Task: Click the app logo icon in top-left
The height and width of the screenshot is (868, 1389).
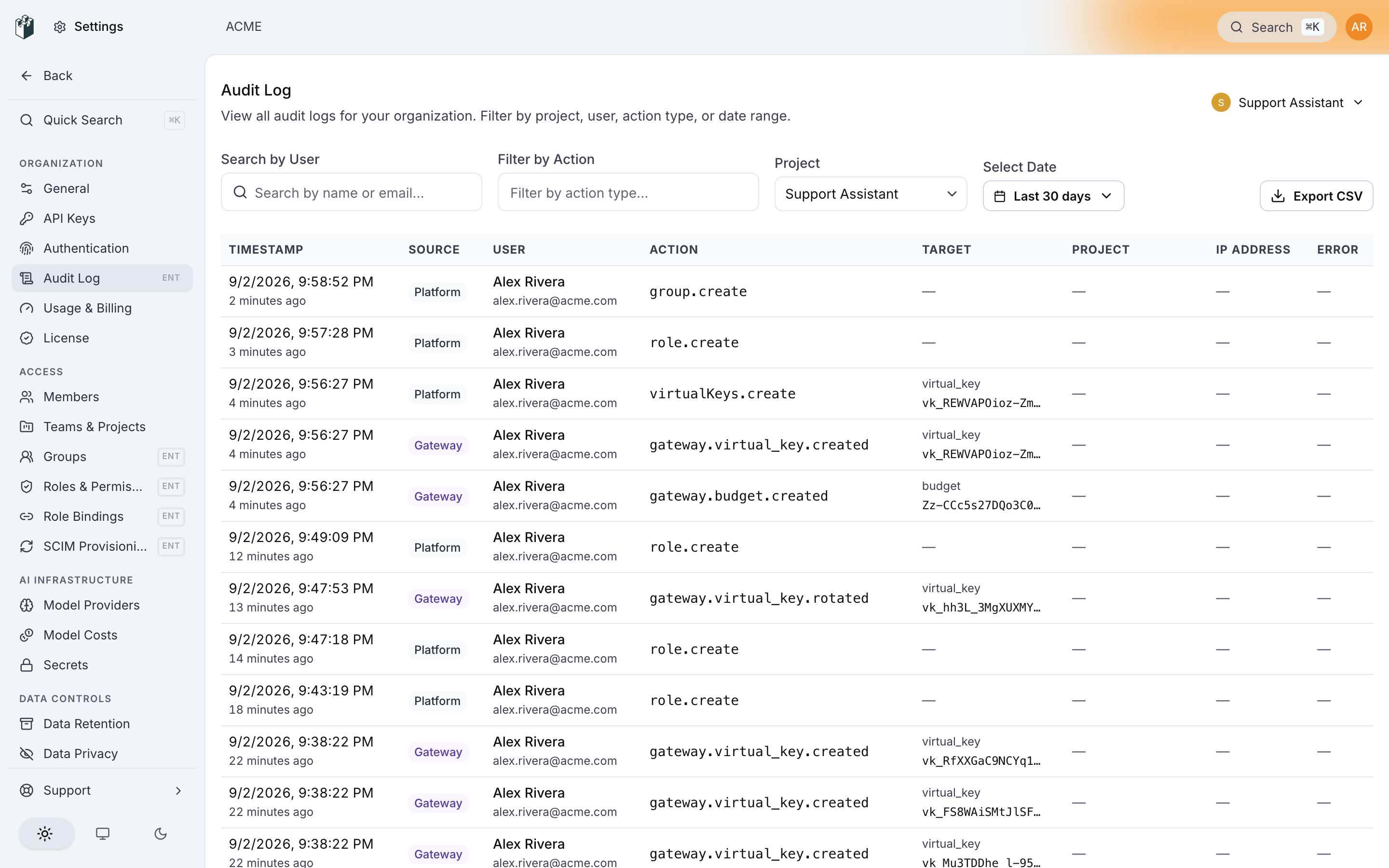Action: (25, 27)
